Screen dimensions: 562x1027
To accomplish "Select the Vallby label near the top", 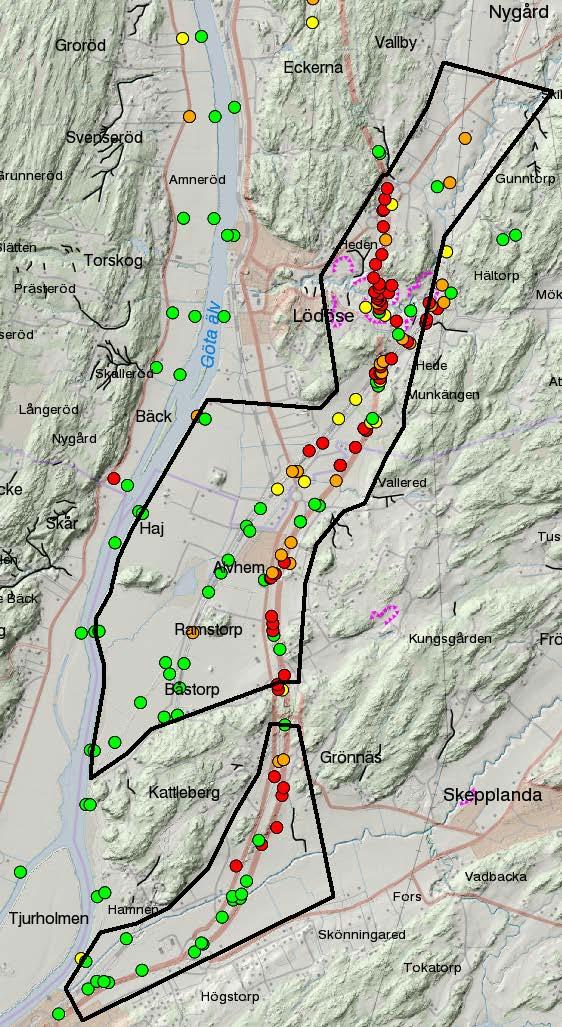I will [x=396, y=43].
